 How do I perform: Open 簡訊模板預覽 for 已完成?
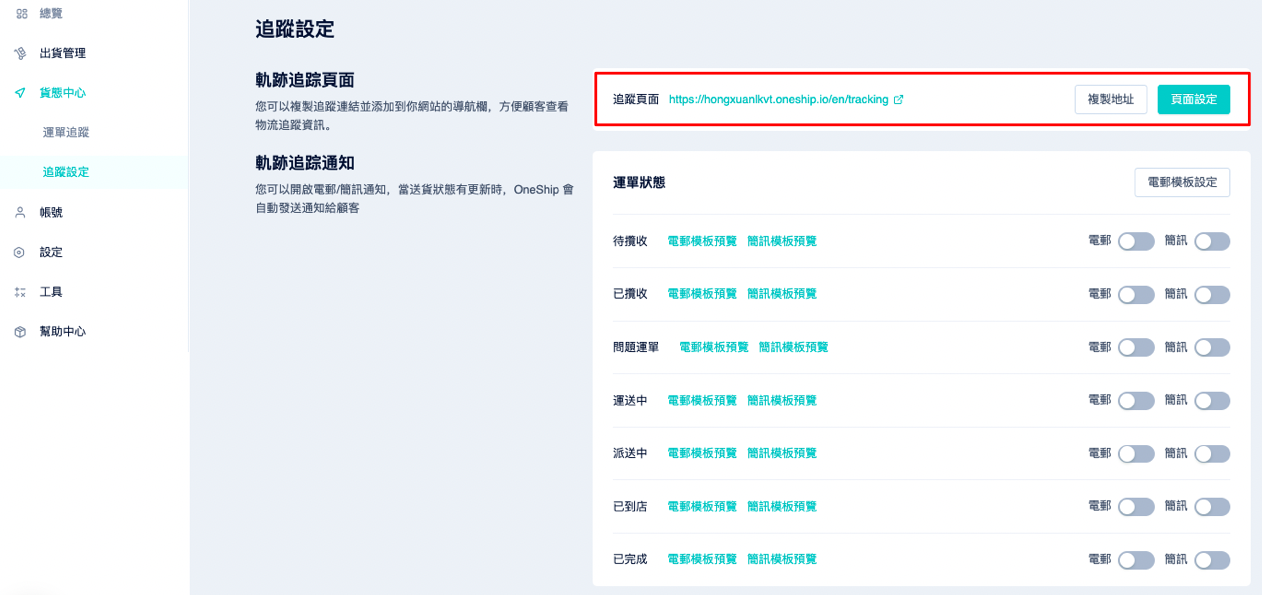tap(782, 559)
